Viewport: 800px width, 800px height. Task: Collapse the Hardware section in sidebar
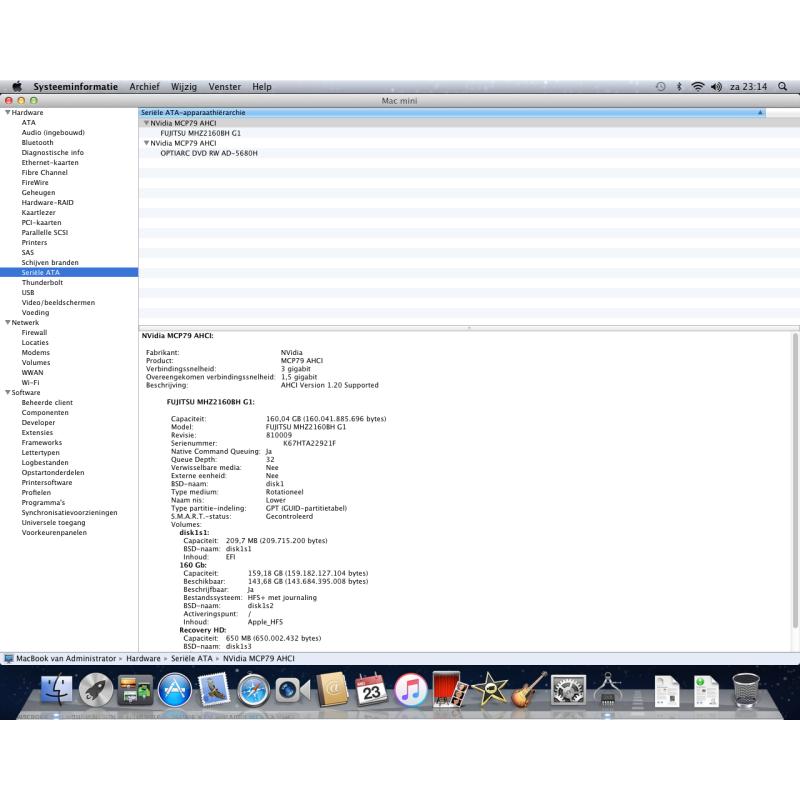pos(8,112)
